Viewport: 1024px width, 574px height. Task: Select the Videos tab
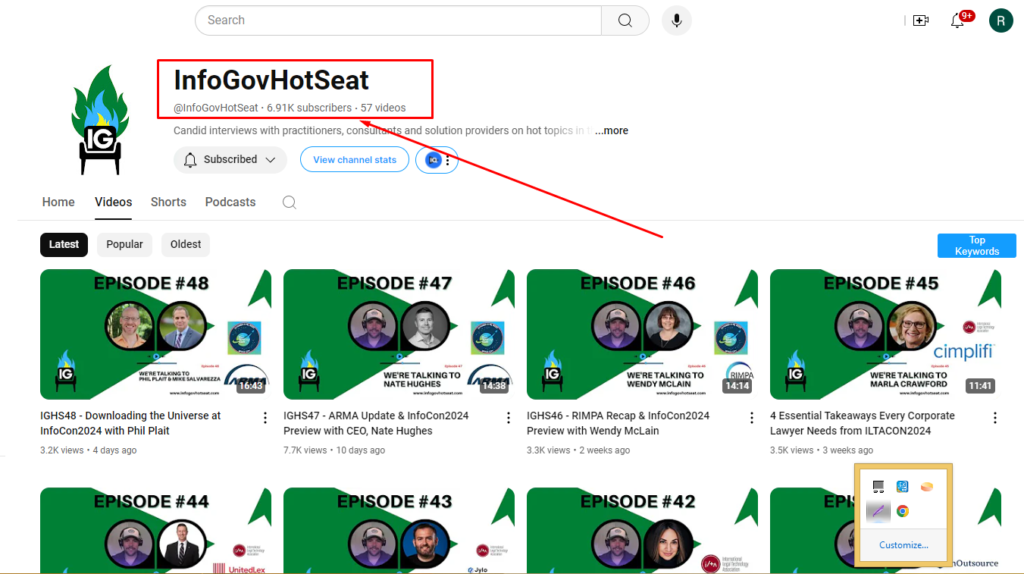(x=113, y=202)
